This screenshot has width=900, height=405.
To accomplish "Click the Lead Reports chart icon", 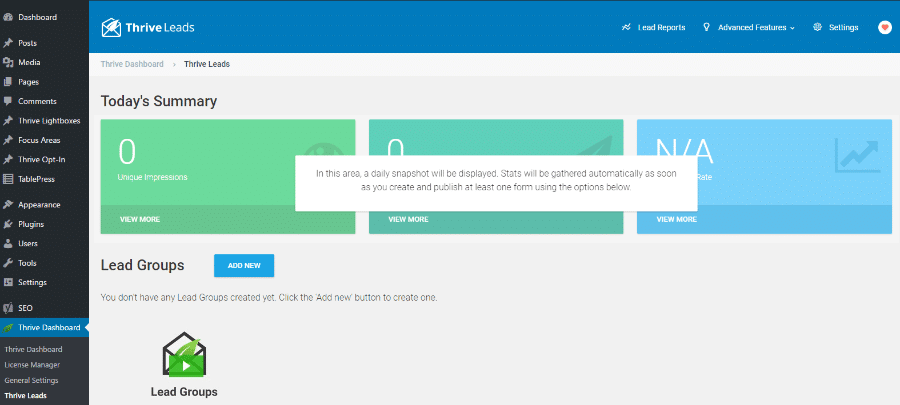I will coord(626,27).
